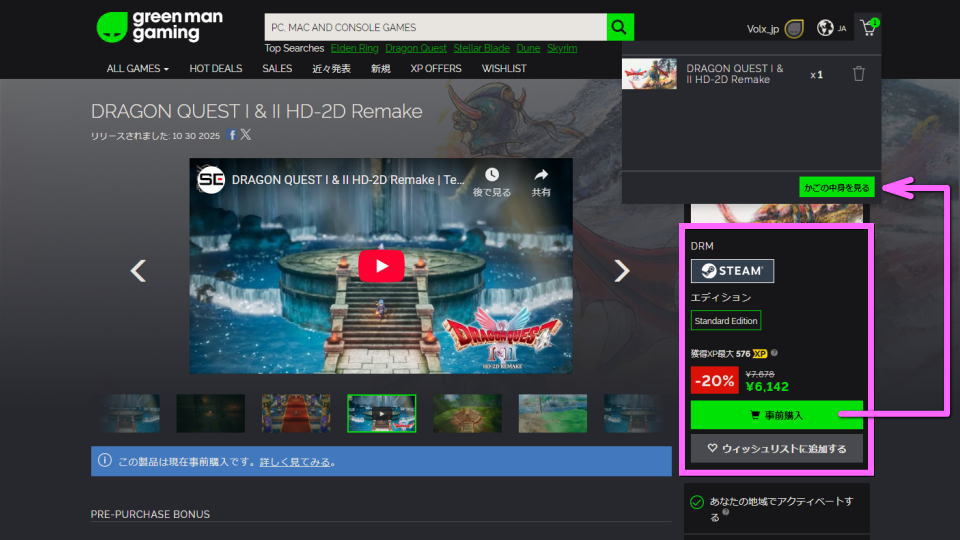Click the 詳しく見てみる link in banner

295,462
